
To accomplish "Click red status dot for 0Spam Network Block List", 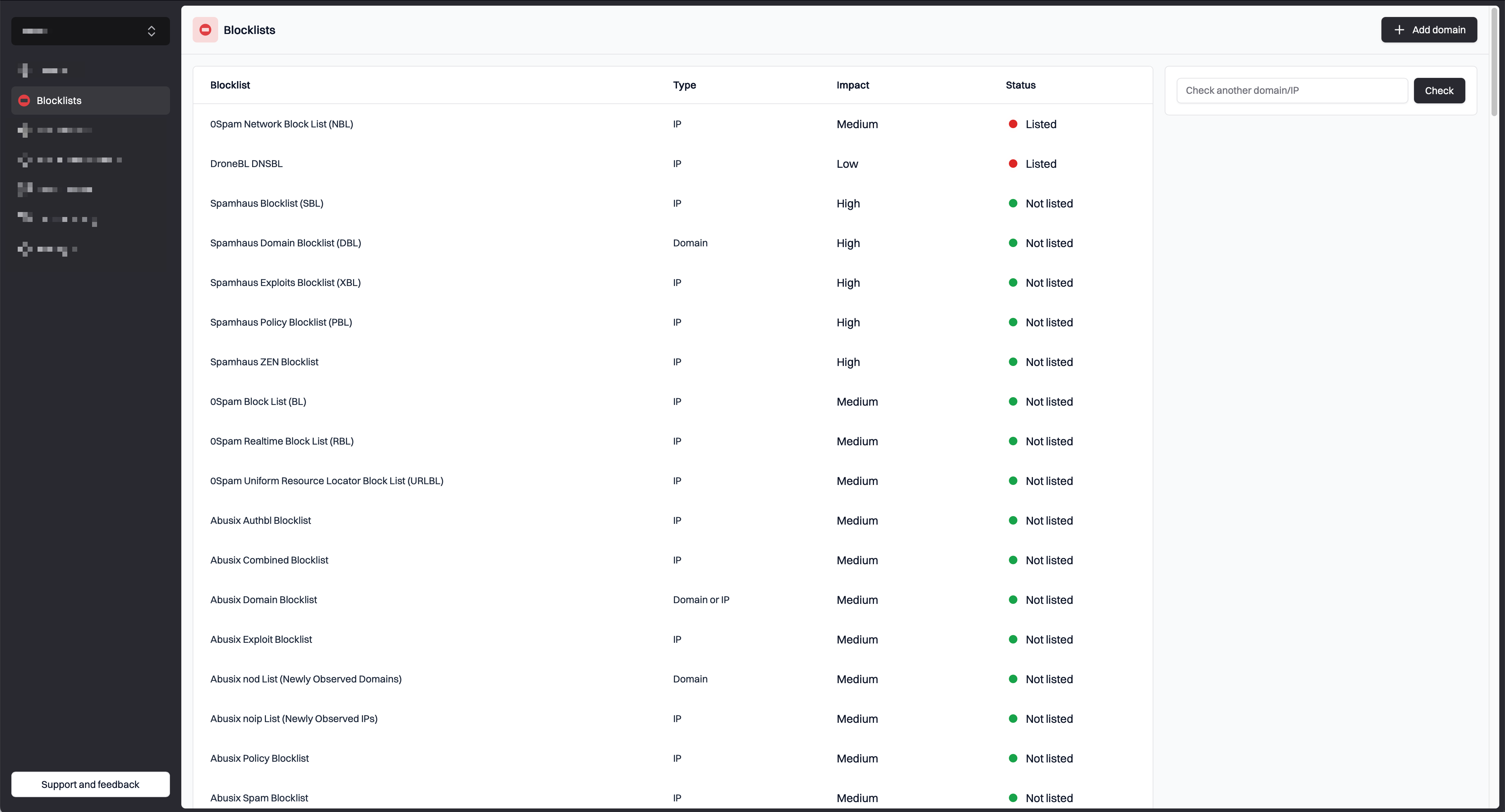I will click(1013, 124).
